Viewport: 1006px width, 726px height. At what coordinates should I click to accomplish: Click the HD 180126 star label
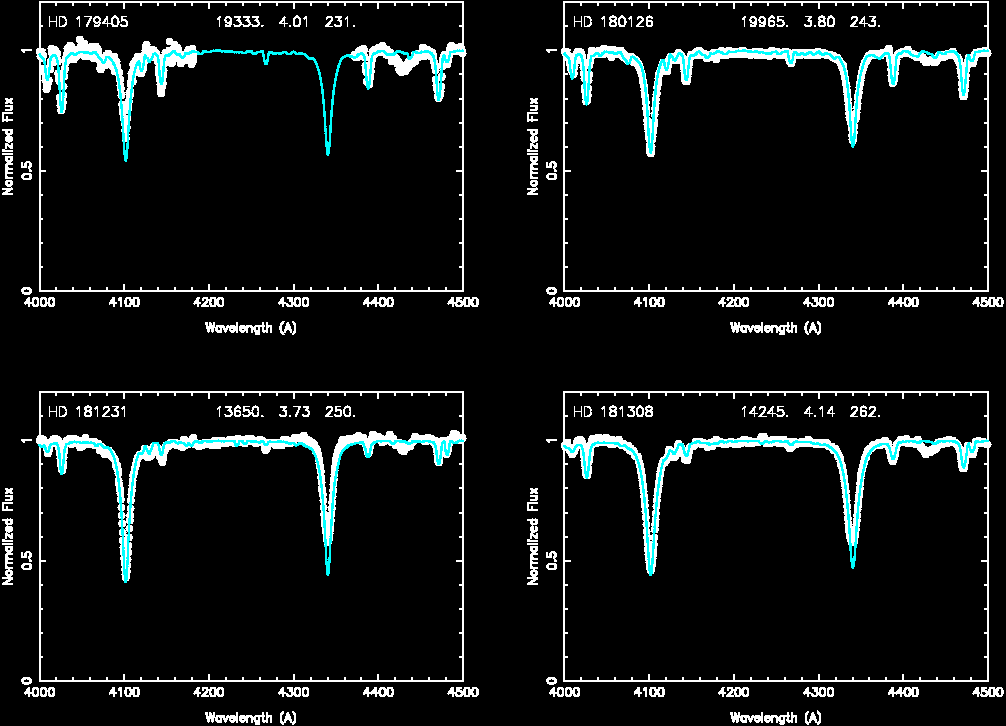click(x=613, y=22)
